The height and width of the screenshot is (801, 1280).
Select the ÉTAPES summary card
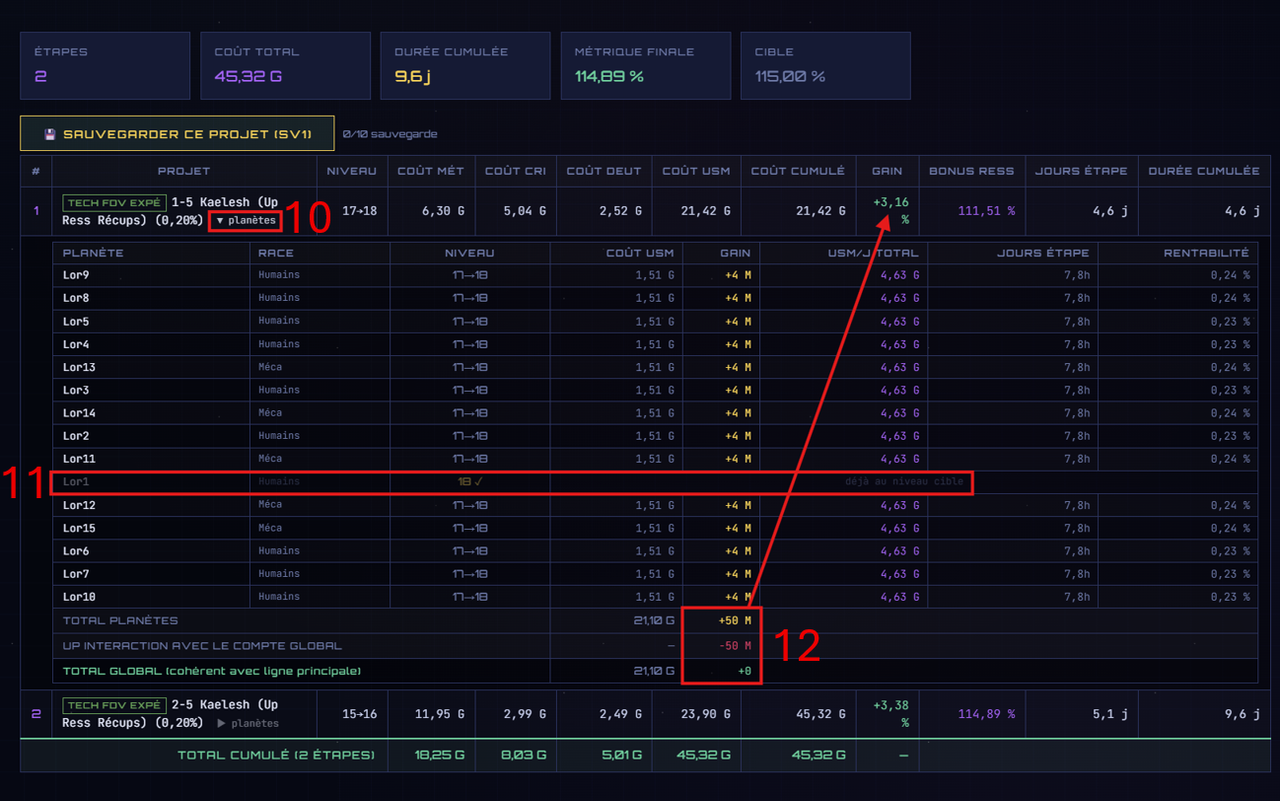(105, 66)
